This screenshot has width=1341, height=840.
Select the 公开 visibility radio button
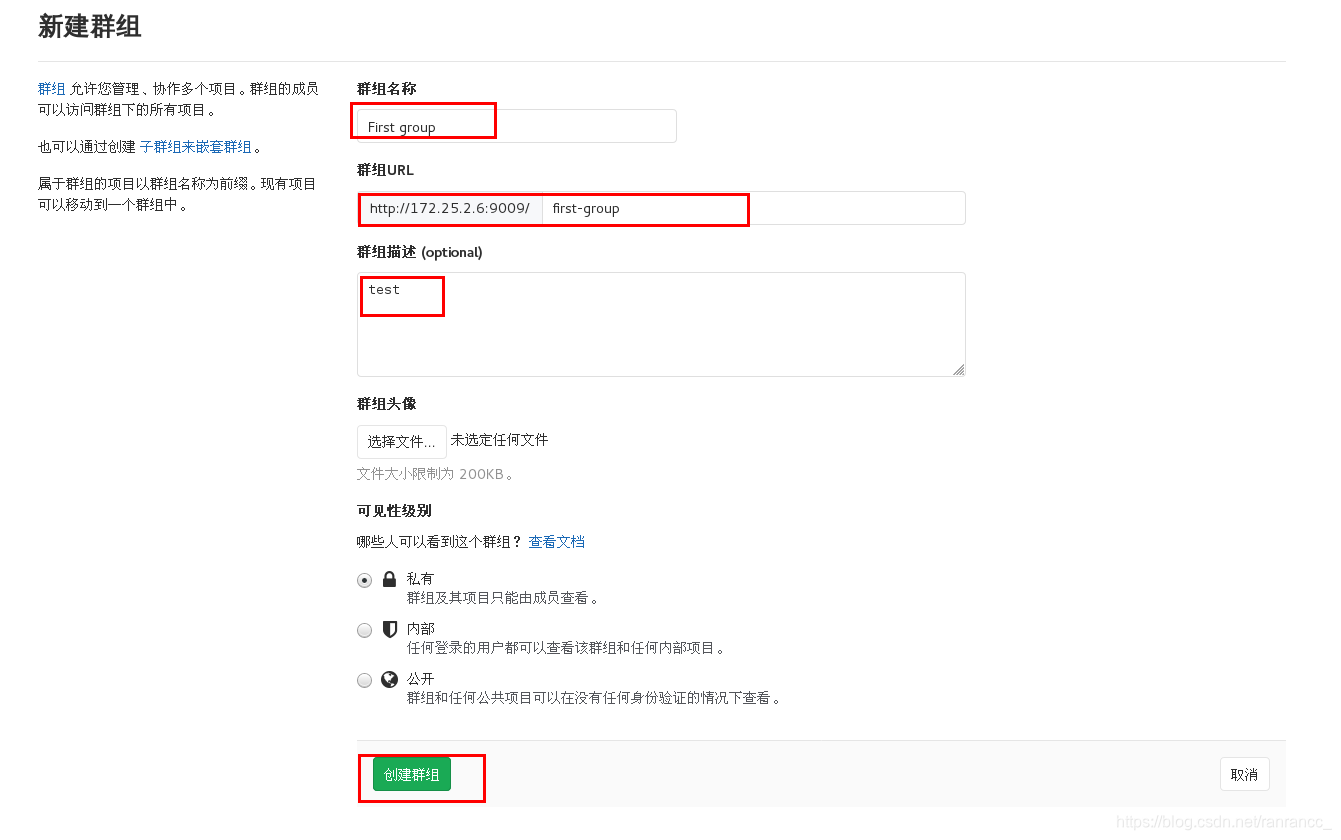tap(364, 680)
